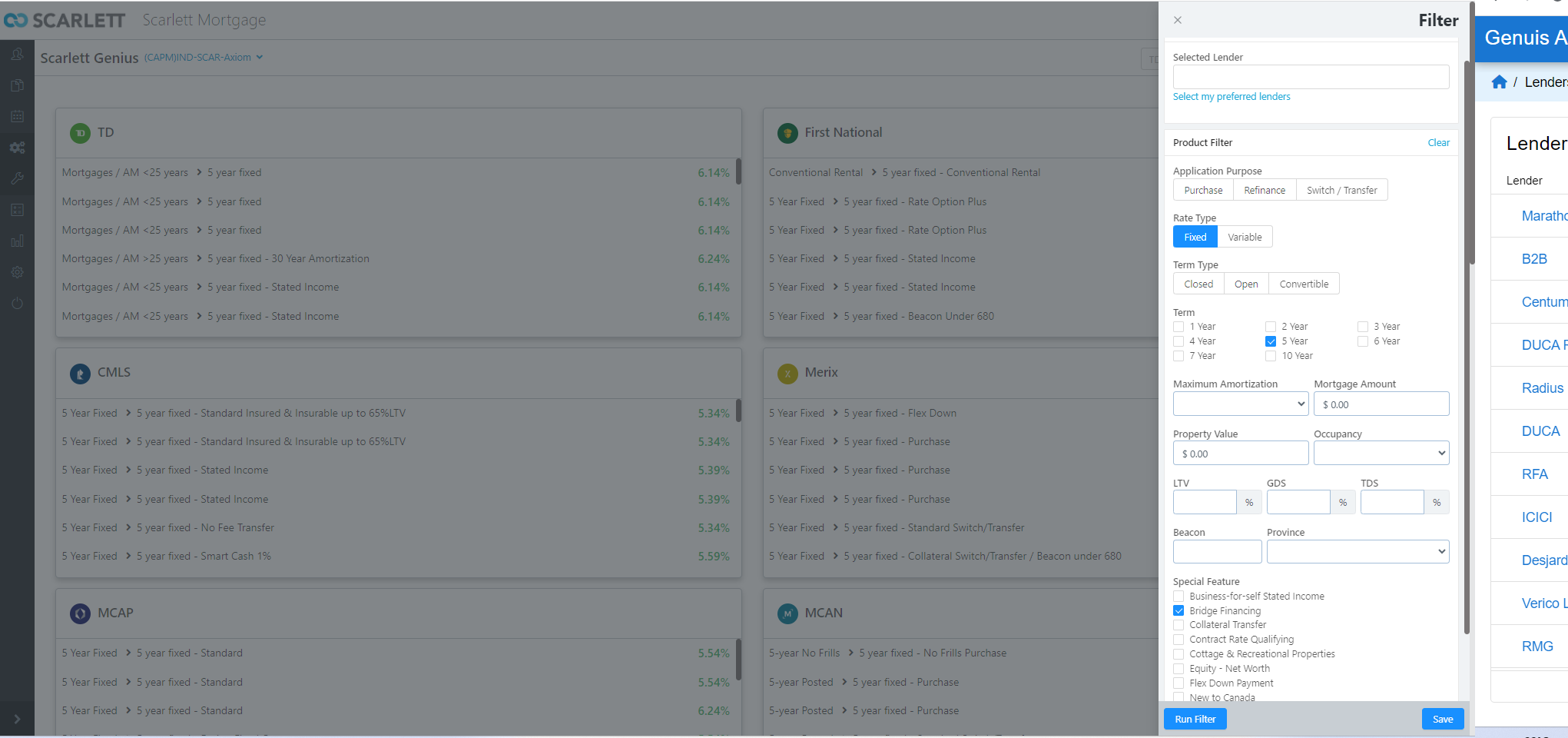Check the Equity - Net Worth checkbox
Image resolution: width=1568 pixels, height=738 pixels.
1178,669
